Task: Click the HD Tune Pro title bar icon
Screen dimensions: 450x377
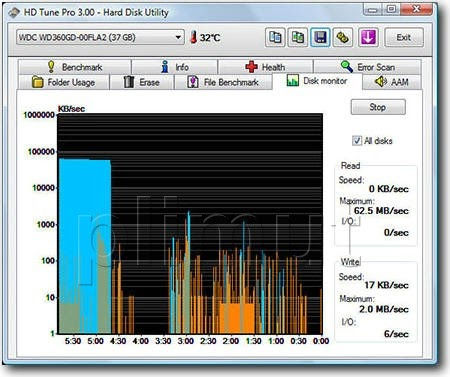Action: click(x=14, y=12)
